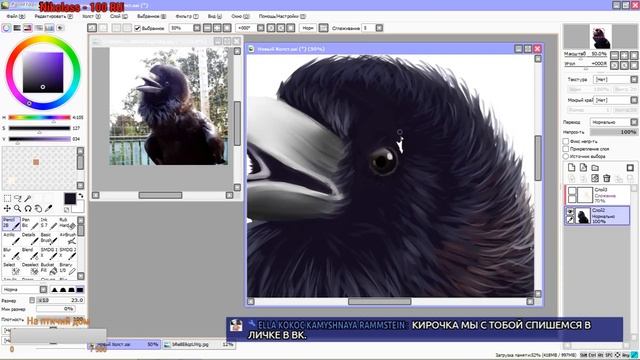Viewport: 640px width, 360px height.
Task: Select the SMDG 2 brush
Action: pyautogui.click(x=67, y=253)
